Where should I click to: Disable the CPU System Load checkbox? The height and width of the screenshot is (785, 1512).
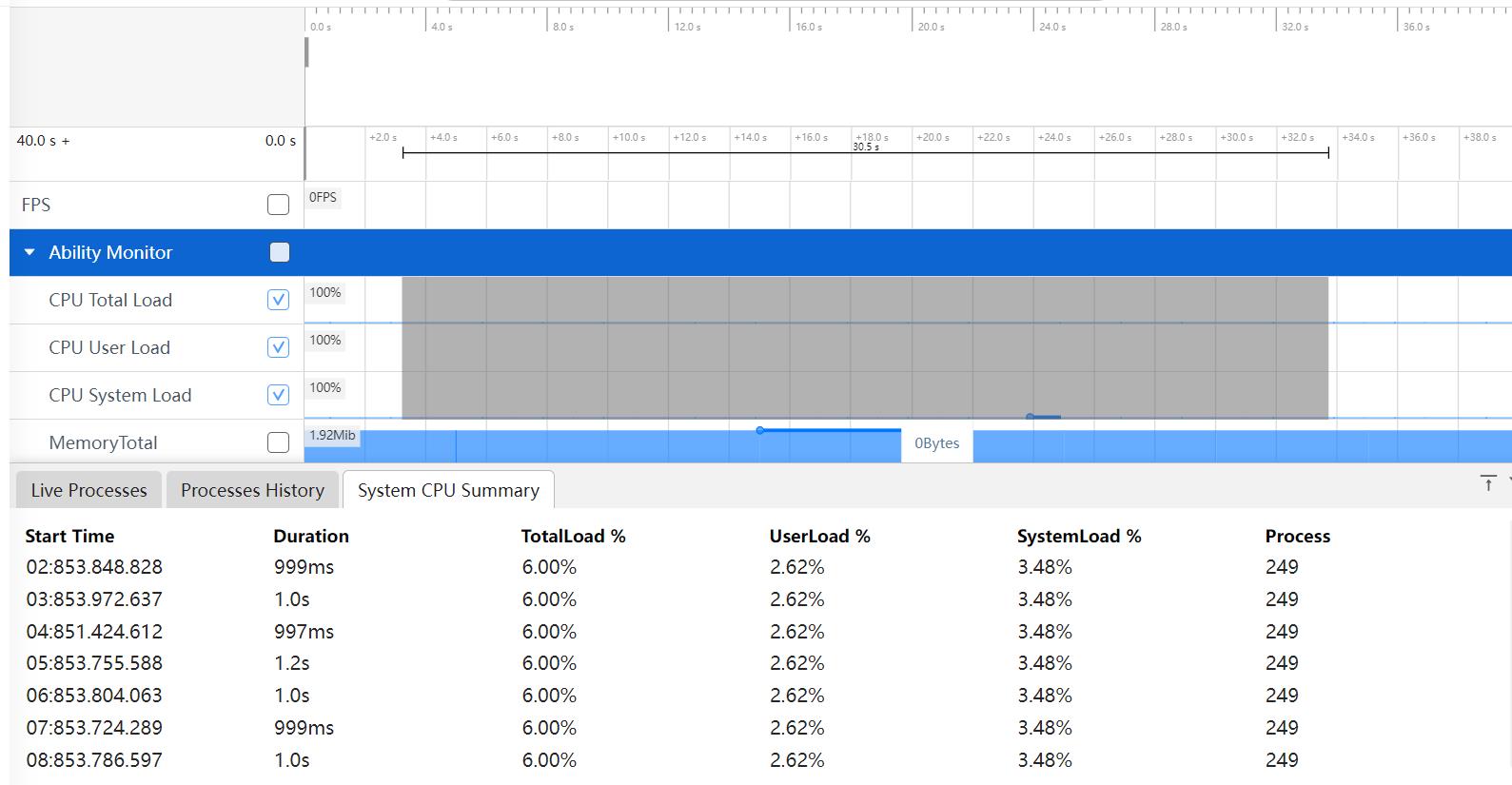point(278,395)
